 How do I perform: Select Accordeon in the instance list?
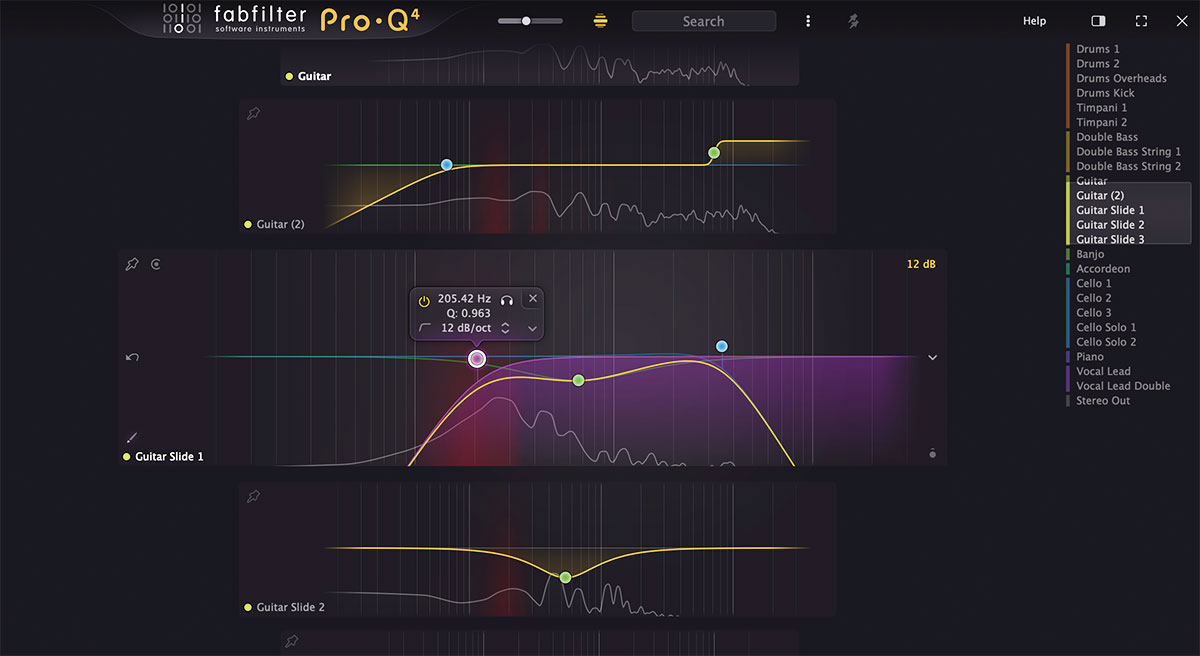pyautogui.click(x=1102, y=269)
